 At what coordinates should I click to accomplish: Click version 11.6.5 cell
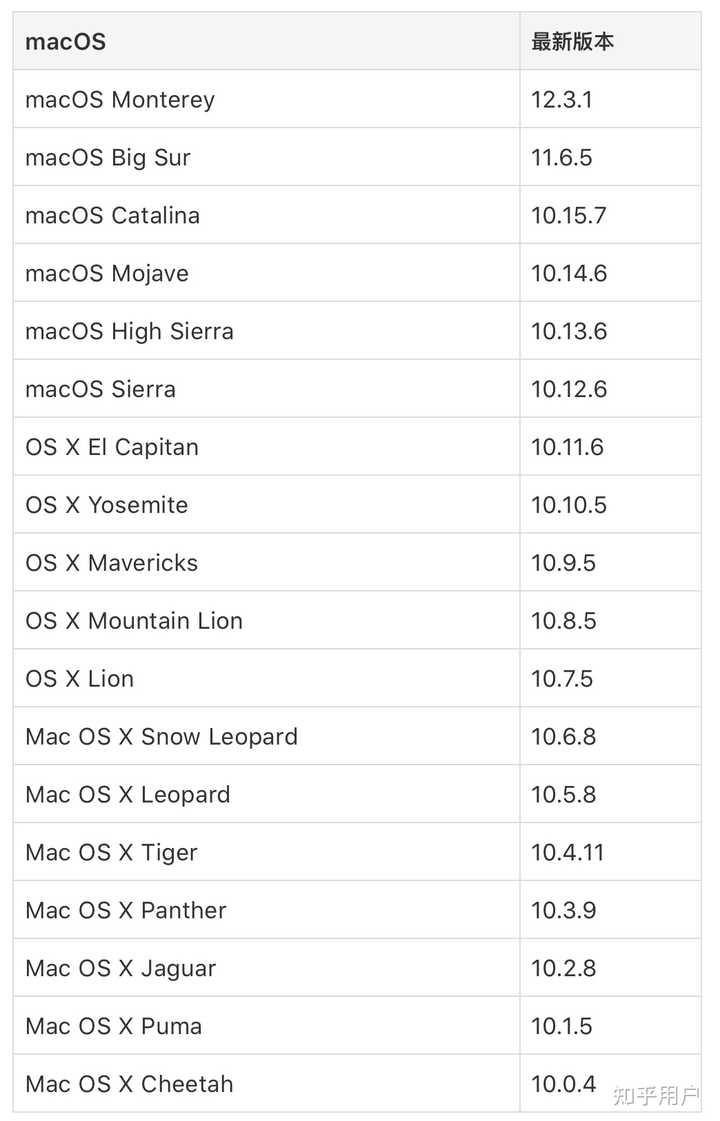(561, 158)
